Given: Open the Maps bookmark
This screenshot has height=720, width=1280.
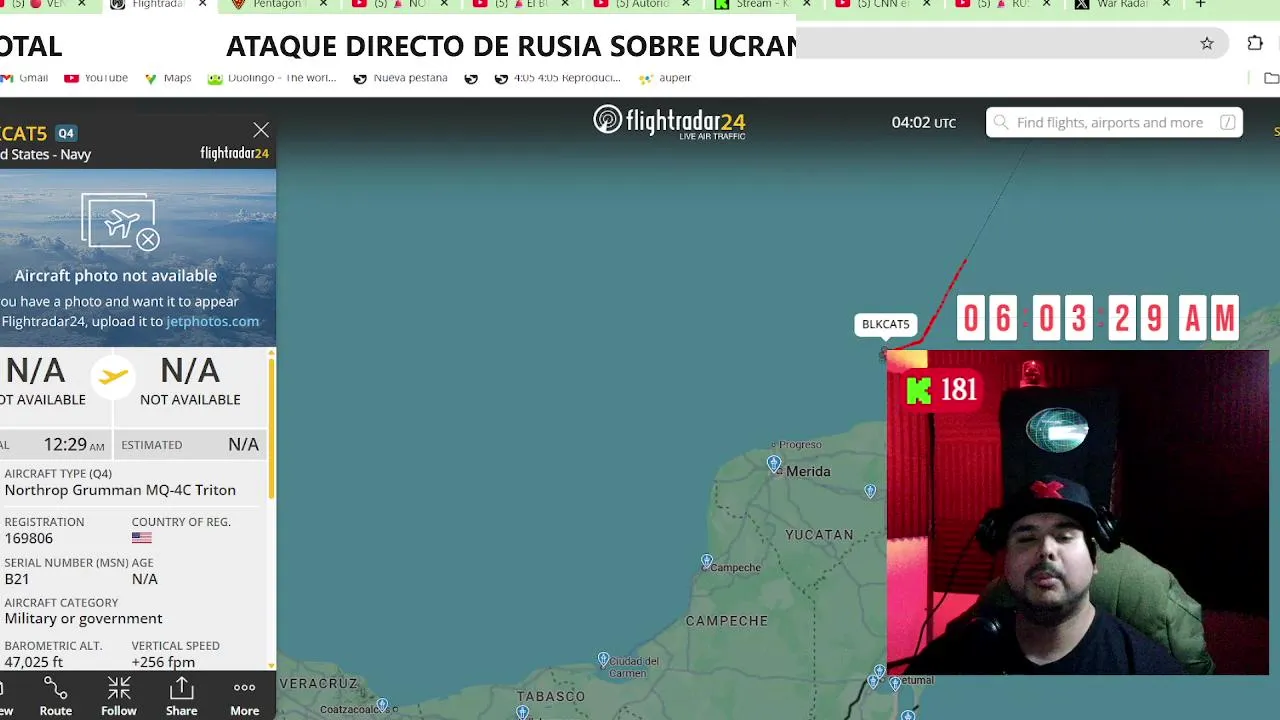Looking at the screenshot, I should 168,78.
